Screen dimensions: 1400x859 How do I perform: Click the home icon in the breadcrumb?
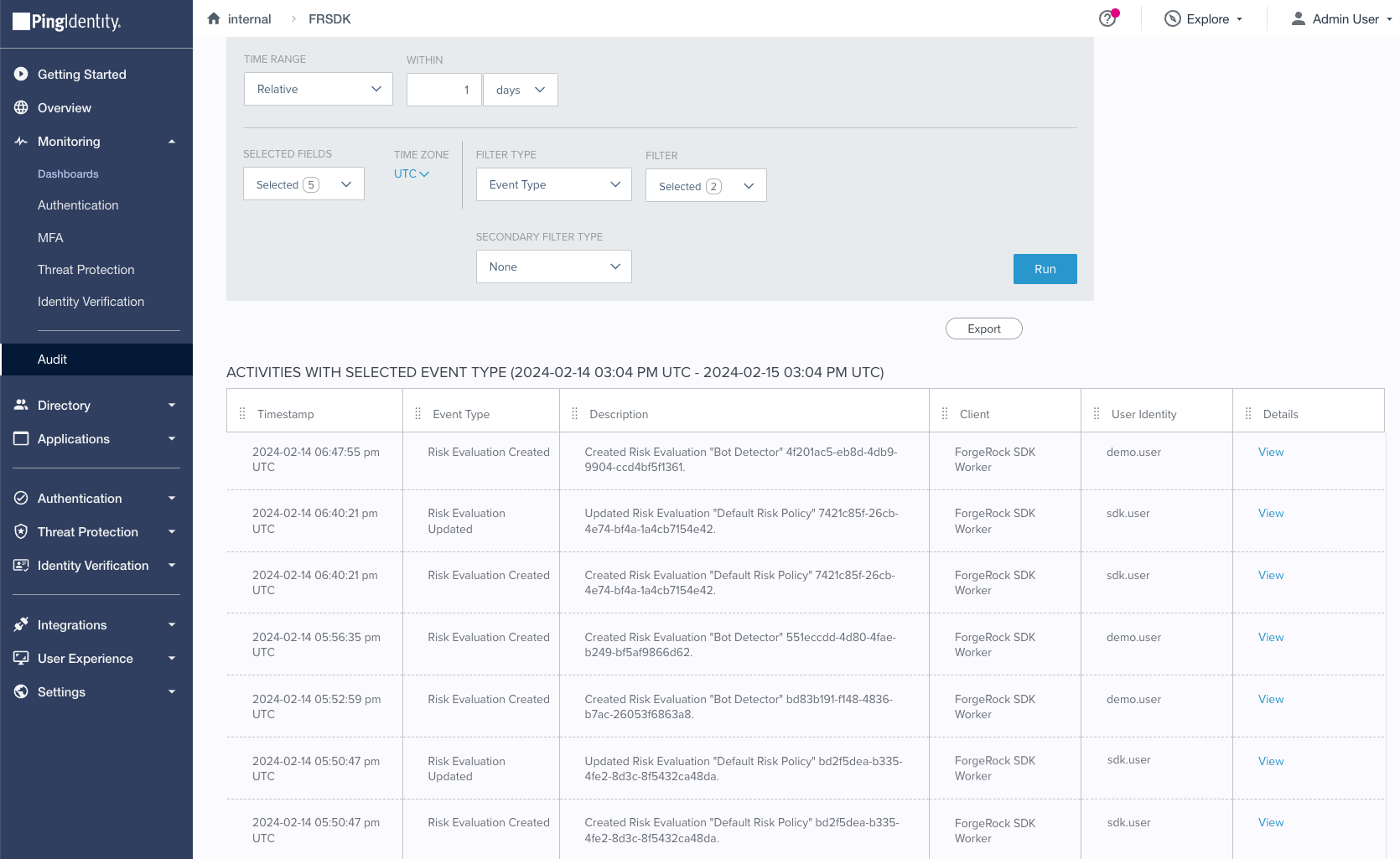click(214, 18)
